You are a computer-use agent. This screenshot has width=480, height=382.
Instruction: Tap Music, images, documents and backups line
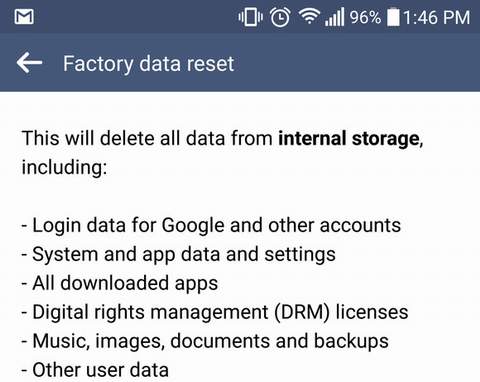(205, 341)
